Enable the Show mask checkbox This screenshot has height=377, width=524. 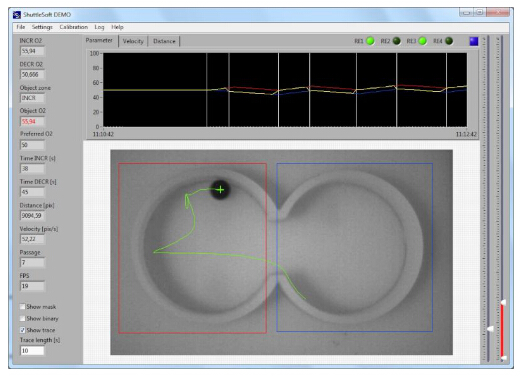22,306
